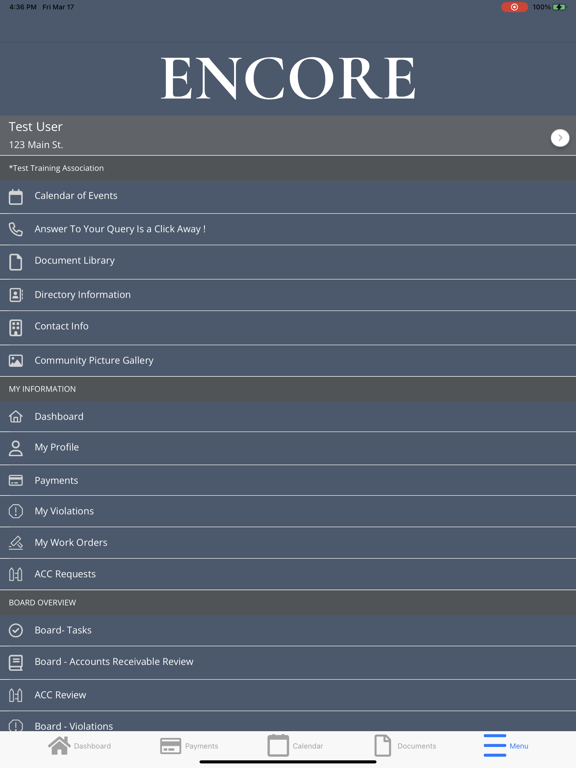
Task: Click the Document Library page icon
Action: coord(16,262)
